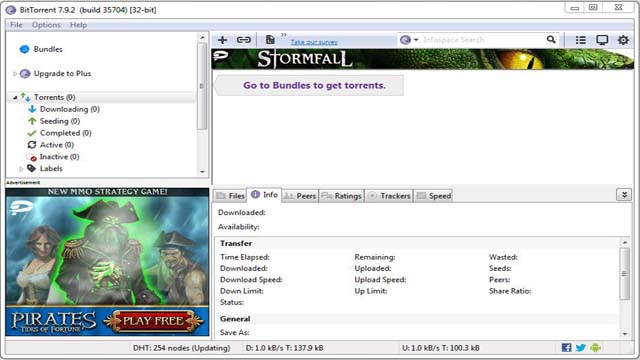Select the Inactive (0) filter
The image size is (640, 360).
[x=59, y=156]
